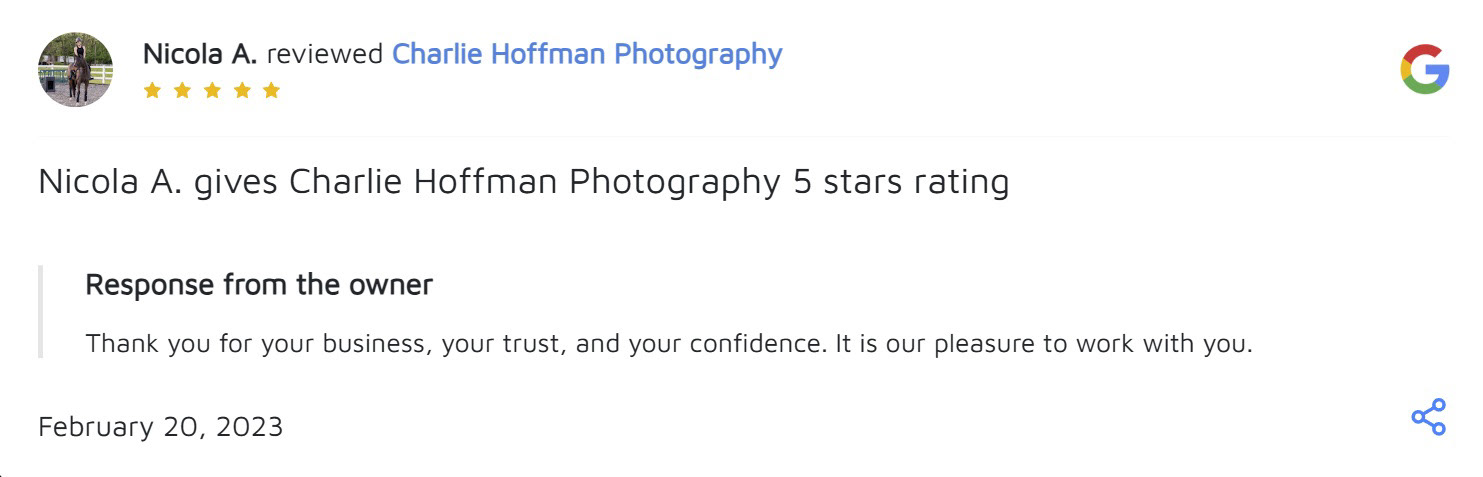Open the blue Charlie Hoffman Photography link
Image resolution: width=1483 pixels, height=477 pixels.
click(586, 54)
